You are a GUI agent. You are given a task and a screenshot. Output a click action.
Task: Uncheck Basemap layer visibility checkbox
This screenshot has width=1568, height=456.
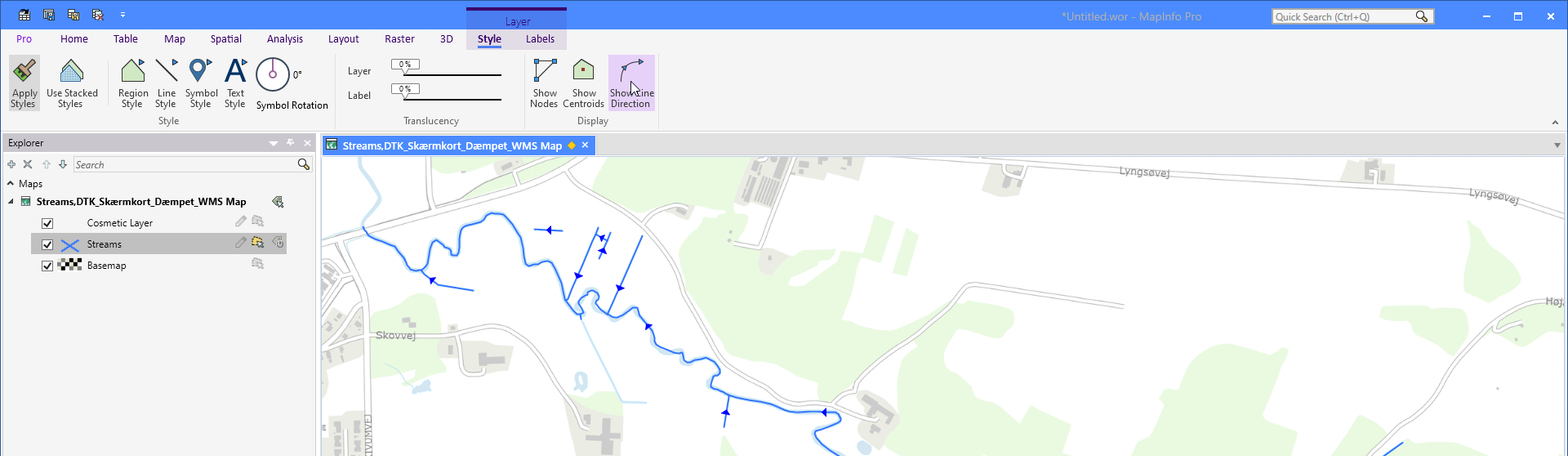coord(47,266)
